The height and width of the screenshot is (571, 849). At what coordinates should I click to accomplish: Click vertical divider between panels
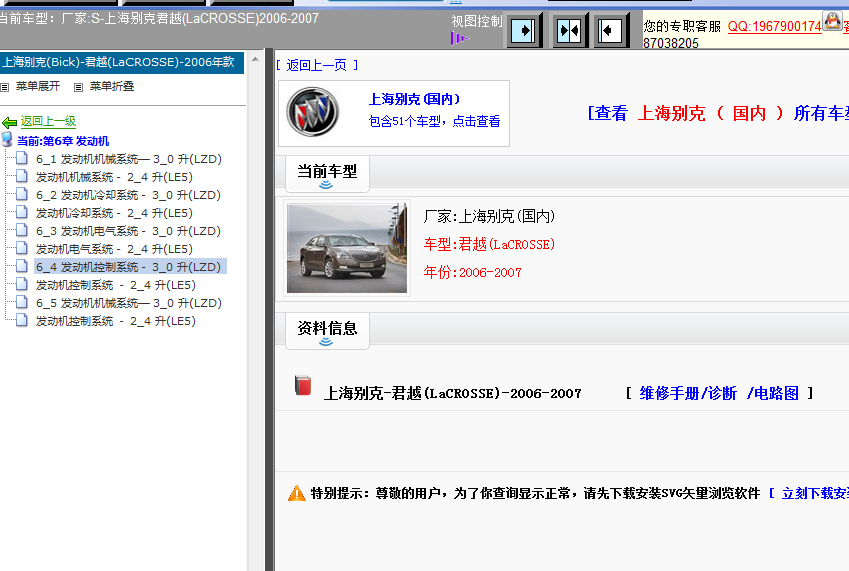coord(270,309)
